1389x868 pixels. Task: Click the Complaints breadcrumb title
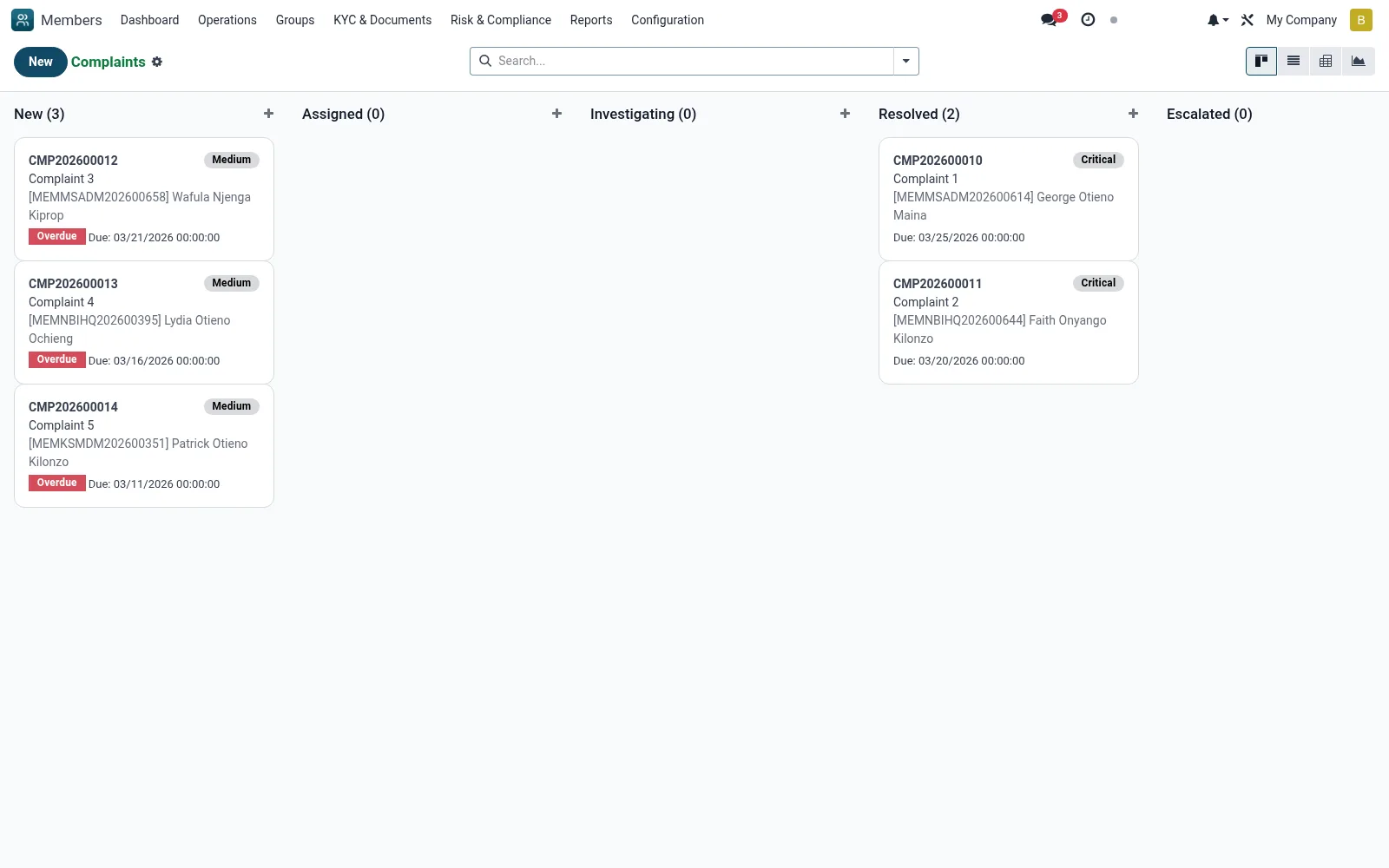coord(109,62)
